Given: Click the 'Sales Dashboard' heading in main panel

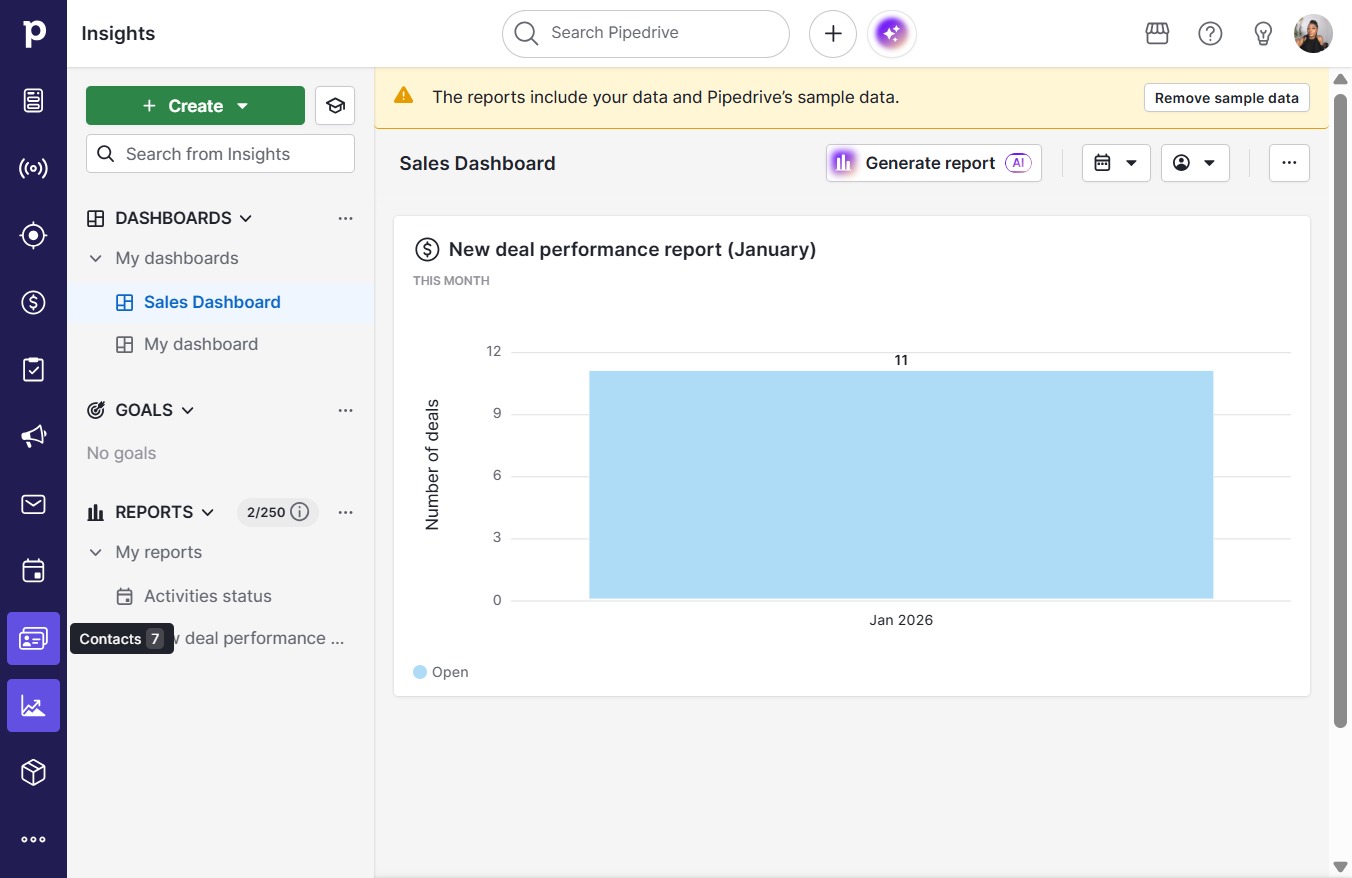Looking at the screenshot, I should point(477,163).
